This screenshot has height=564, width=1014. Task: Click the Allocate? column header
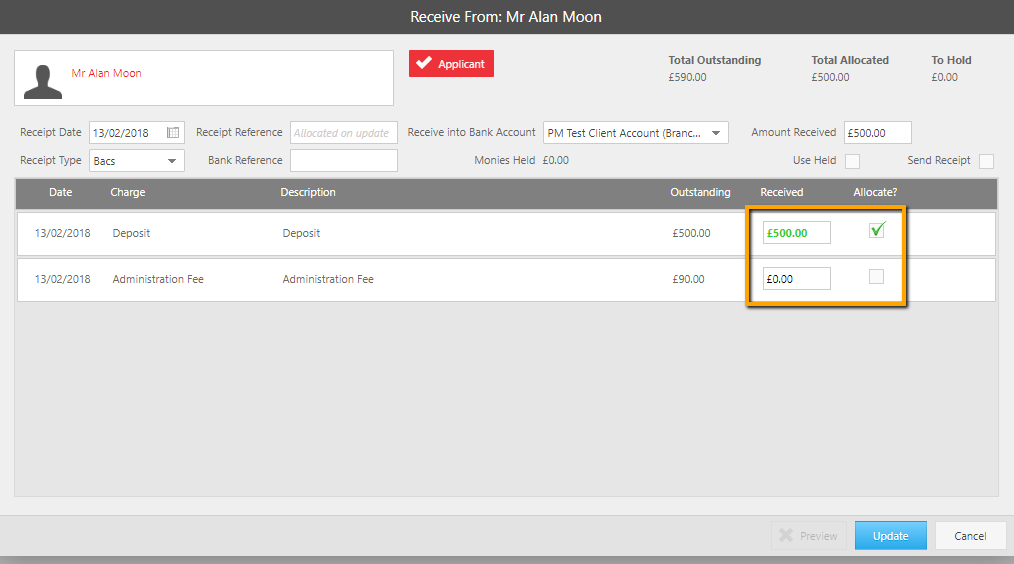tap(875, 192)
